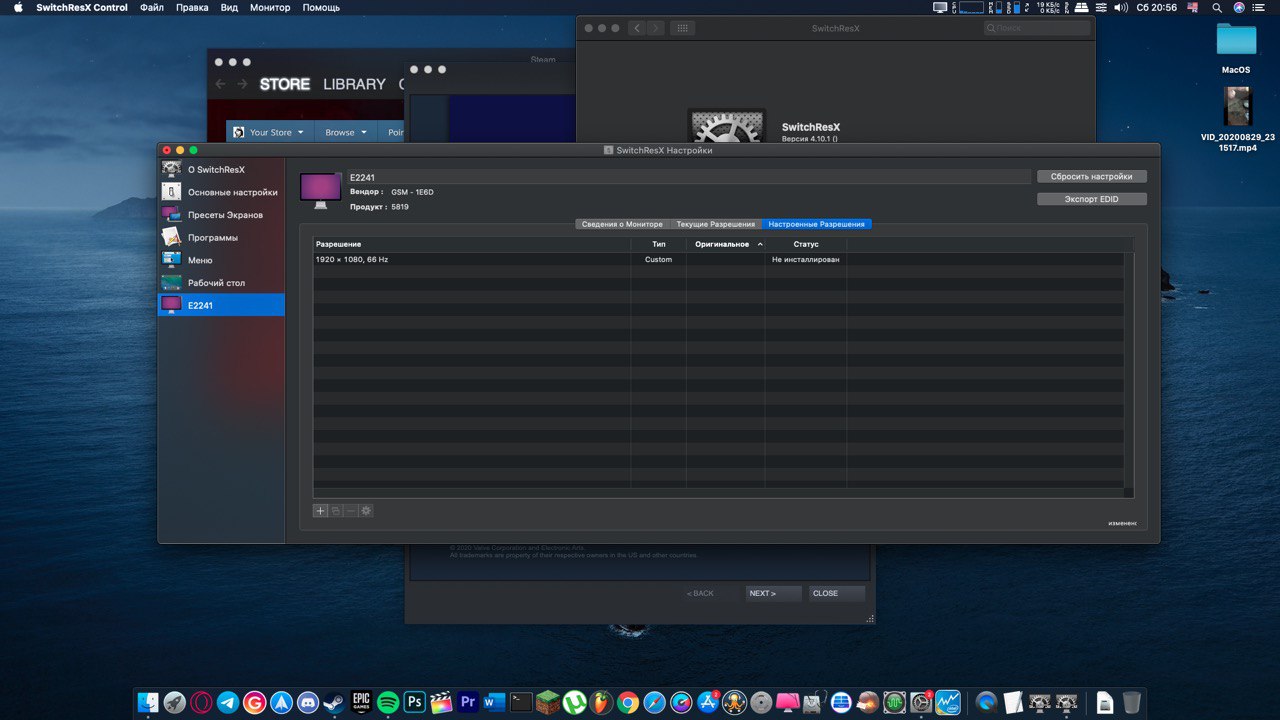Launch Photoshop from the dock
Screen dimensions: 1280x720
coord(414,702)
